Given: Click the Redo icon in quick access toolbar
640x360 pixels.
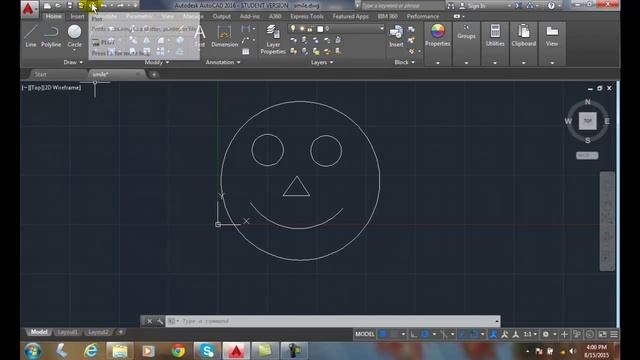Looking at the screenshot, I should click(x=120, y=6).
